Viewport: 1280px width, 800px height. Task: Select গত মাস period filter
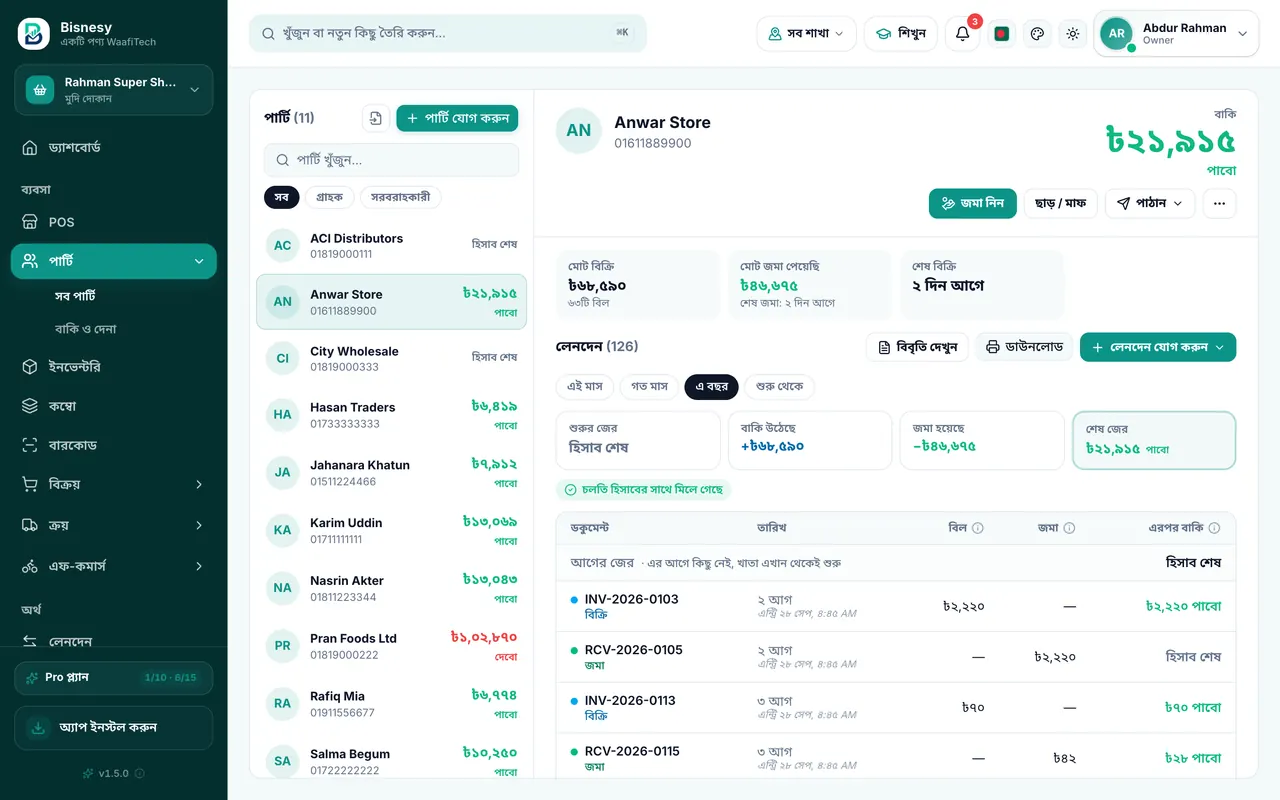pyautogui.click(x=649, y=386)
